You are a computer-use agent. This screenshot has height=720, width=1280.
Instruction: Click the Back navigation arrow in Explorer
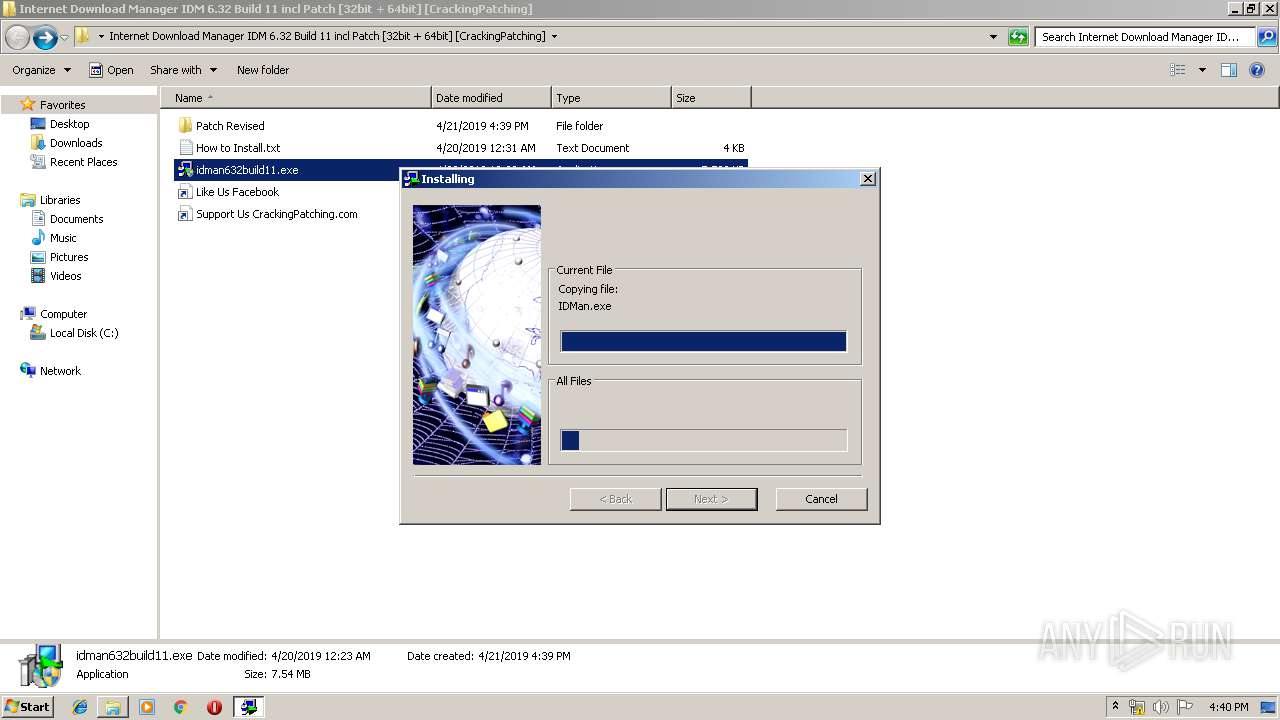17,37
